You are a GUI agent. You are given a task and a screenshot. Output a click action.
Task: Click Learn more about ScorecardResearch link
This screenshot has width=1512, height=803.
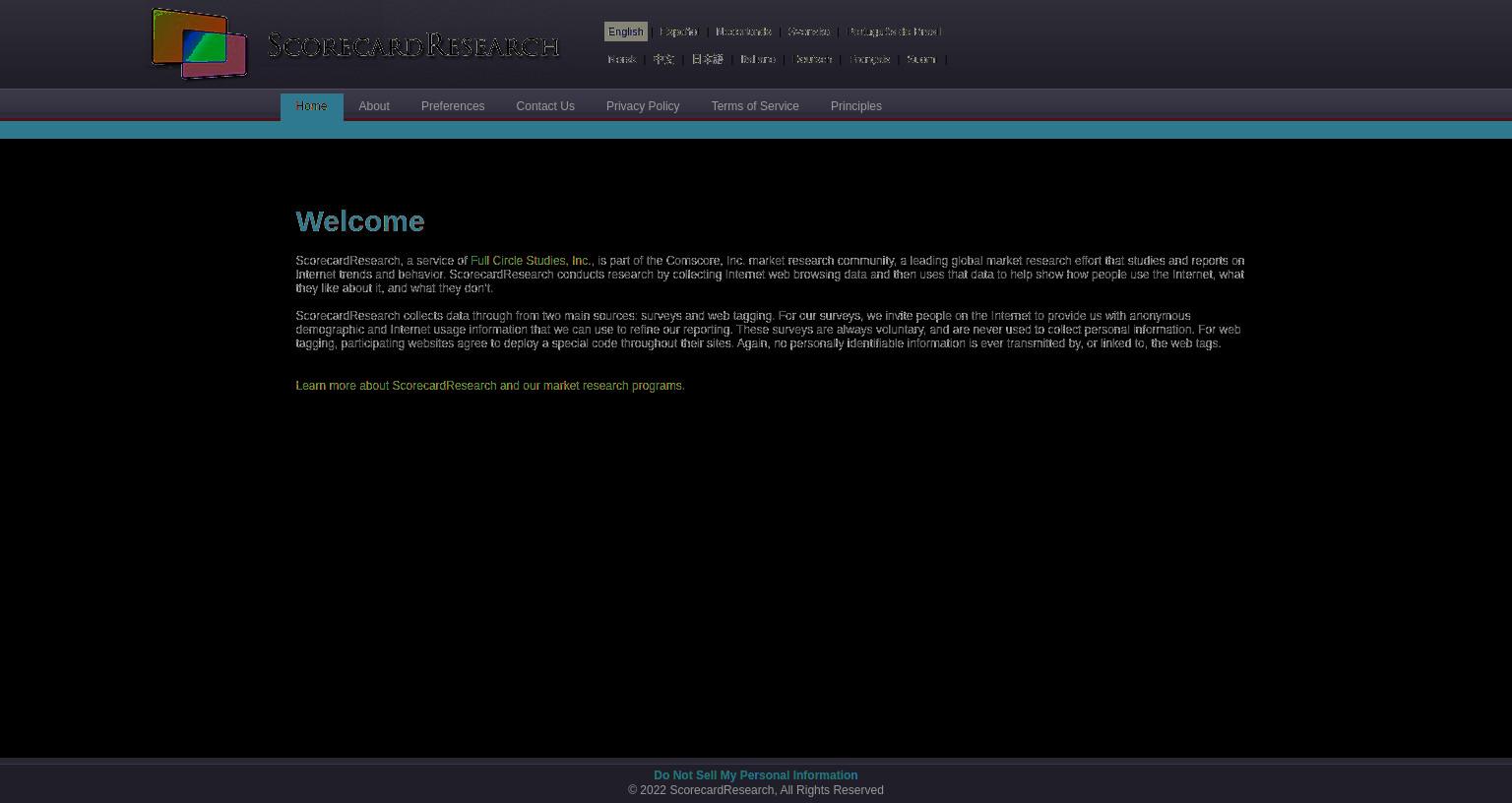pos(490,386)
